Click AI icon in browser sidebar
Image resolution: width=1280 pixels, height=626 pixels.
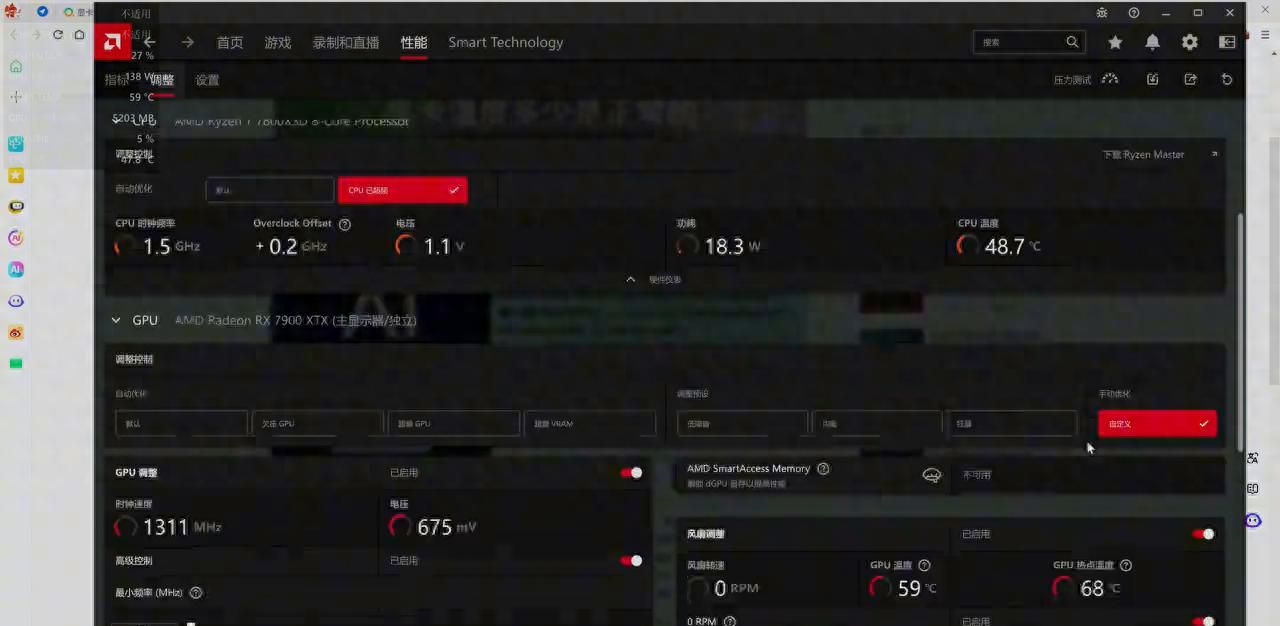[x=16, y=269]
